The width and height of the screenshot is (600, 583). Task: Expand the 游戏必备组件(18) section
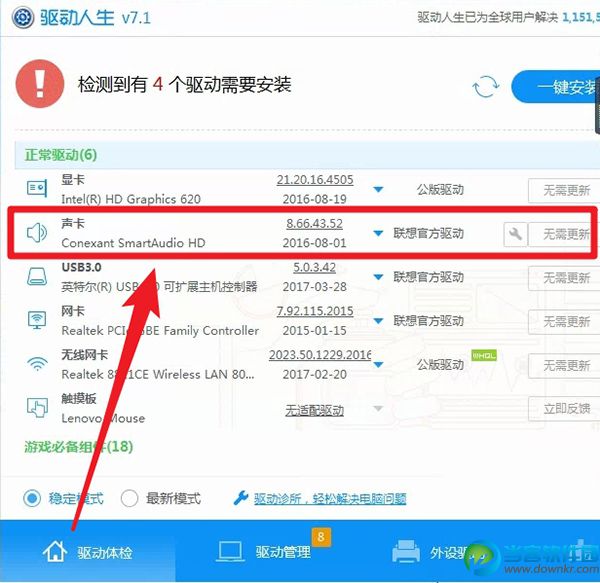79,446
